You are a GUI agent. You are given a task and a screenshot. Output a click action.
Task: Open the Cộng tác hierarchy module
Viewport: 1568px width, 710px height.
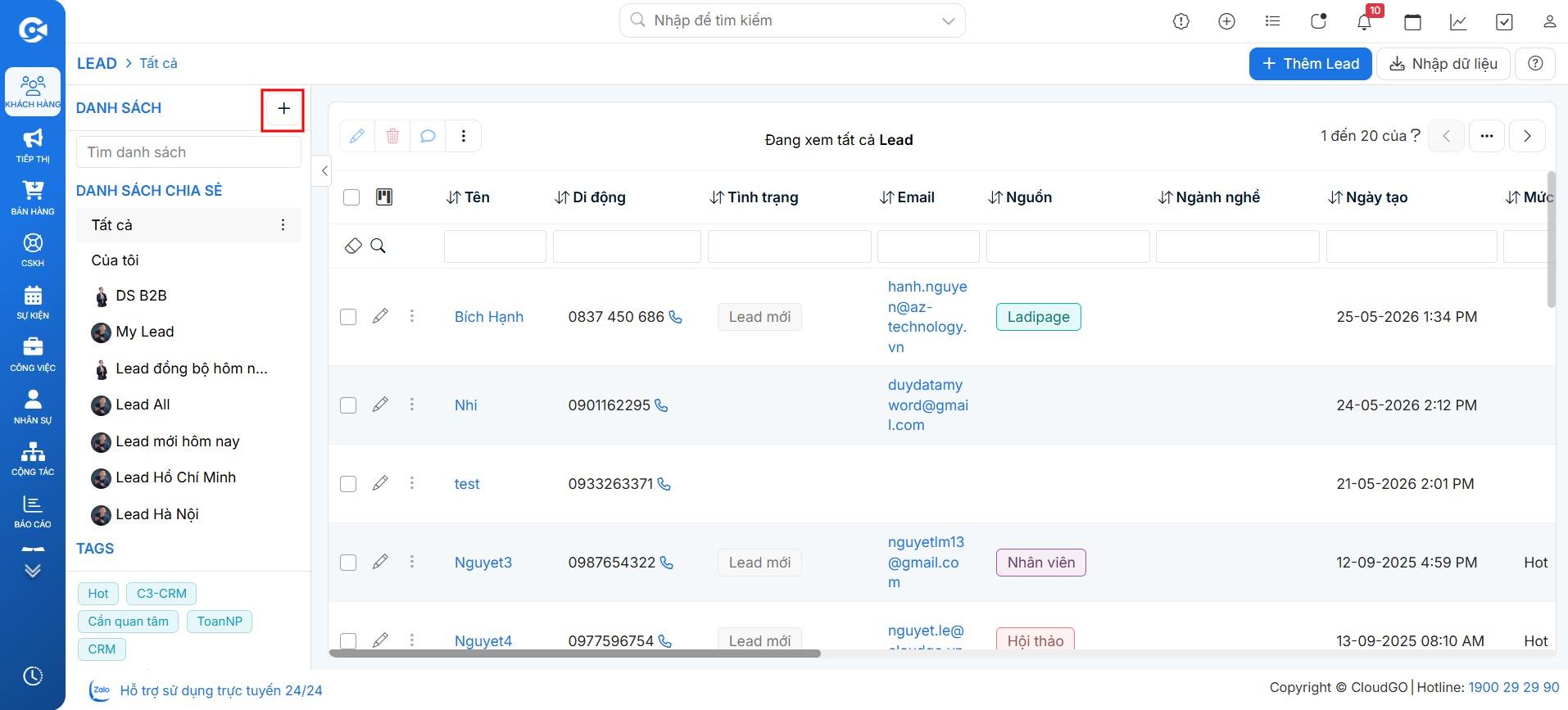[x=33, y=459]
